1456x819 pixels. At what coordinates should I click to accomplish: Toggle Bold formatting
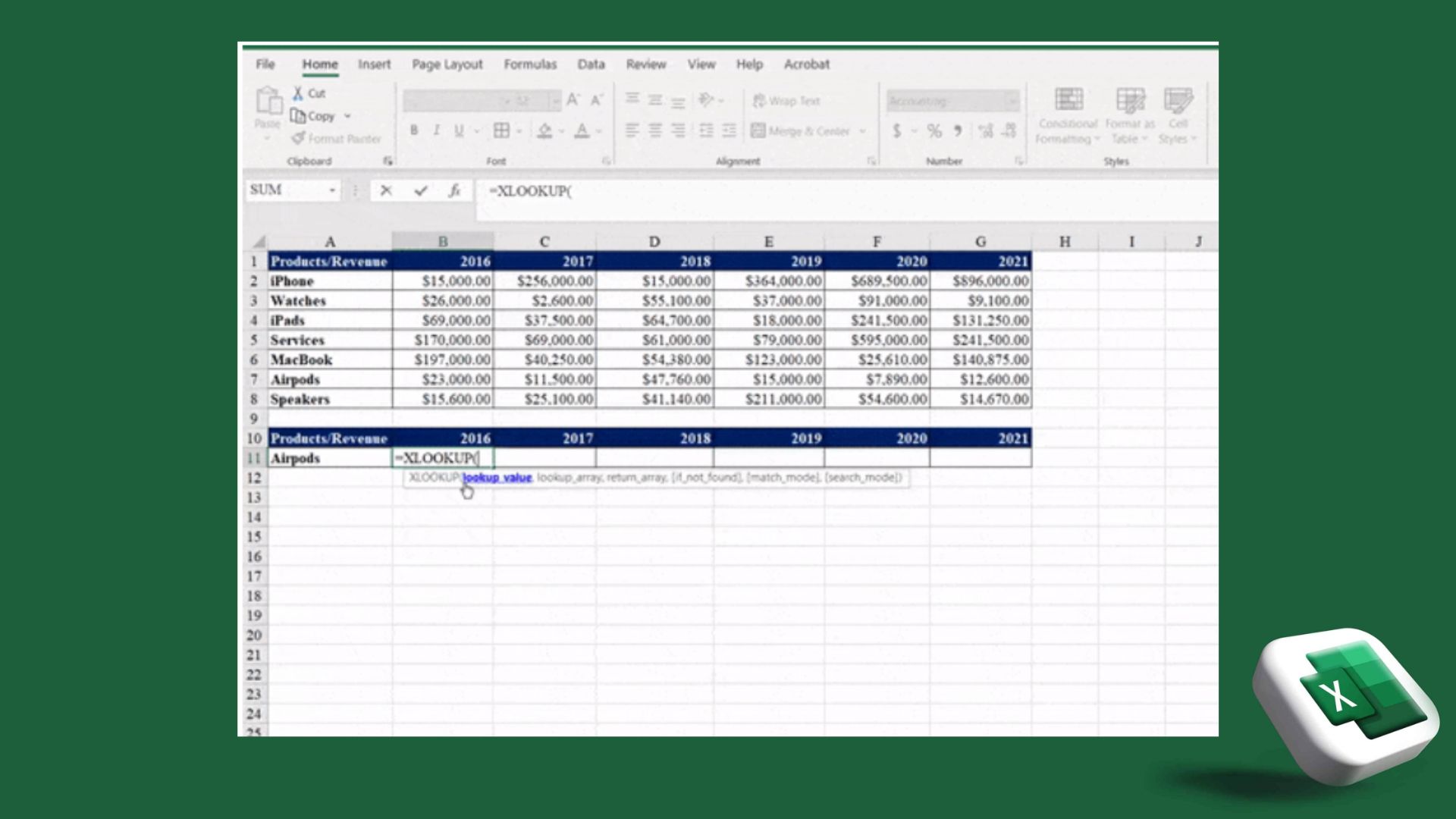click(x=414, y=130)
